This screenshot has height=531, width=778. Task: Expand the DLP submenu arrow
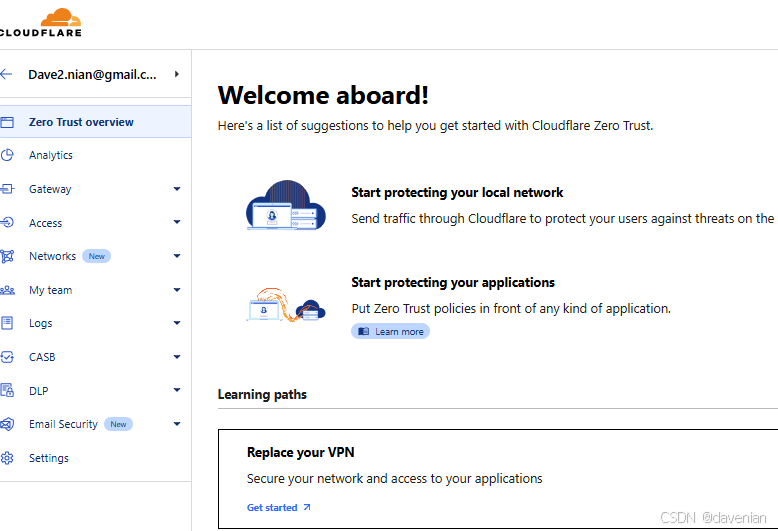click(x=177, y=390)
